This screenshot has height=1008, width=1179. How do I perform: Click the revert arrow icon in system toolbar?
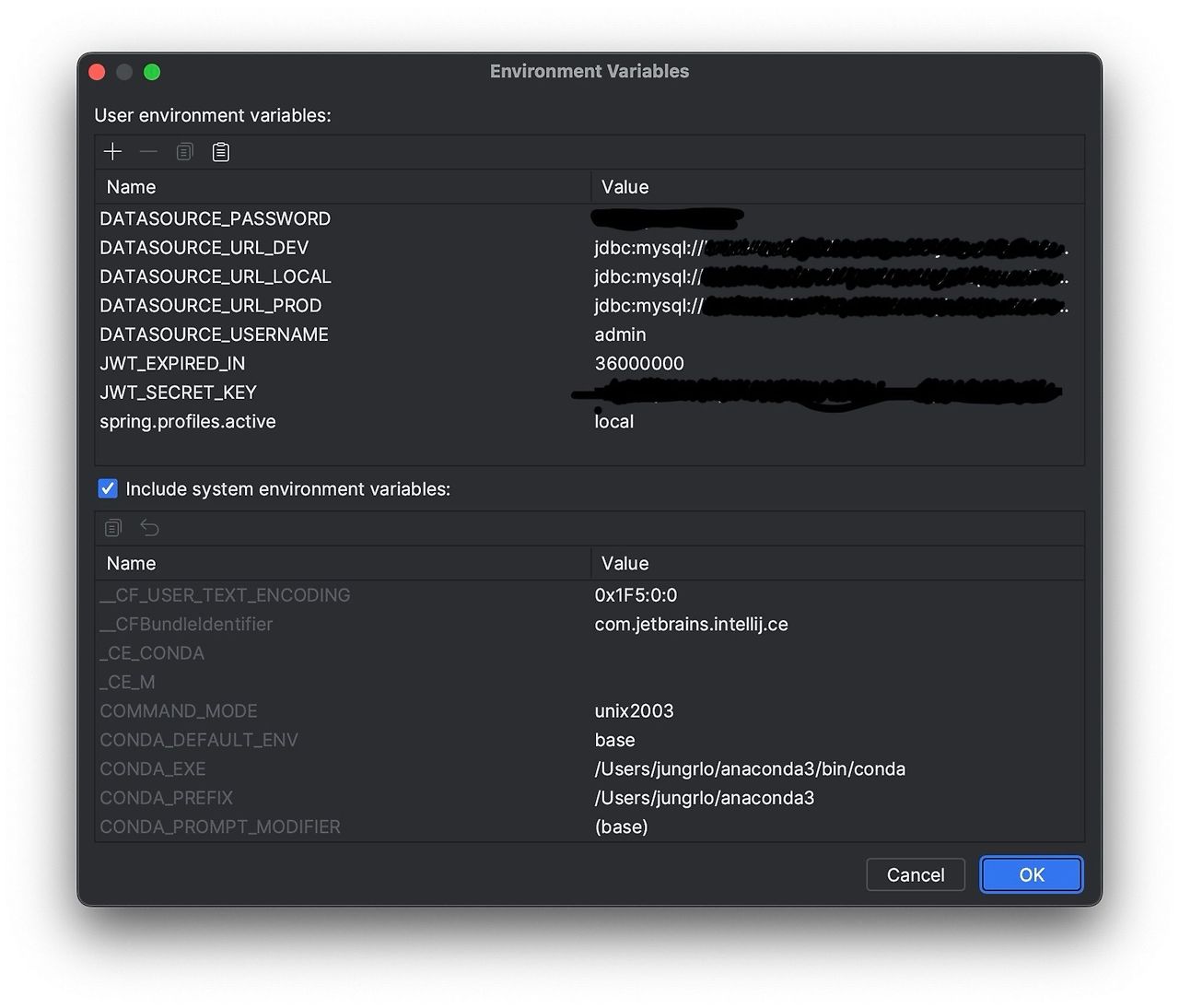149,528
